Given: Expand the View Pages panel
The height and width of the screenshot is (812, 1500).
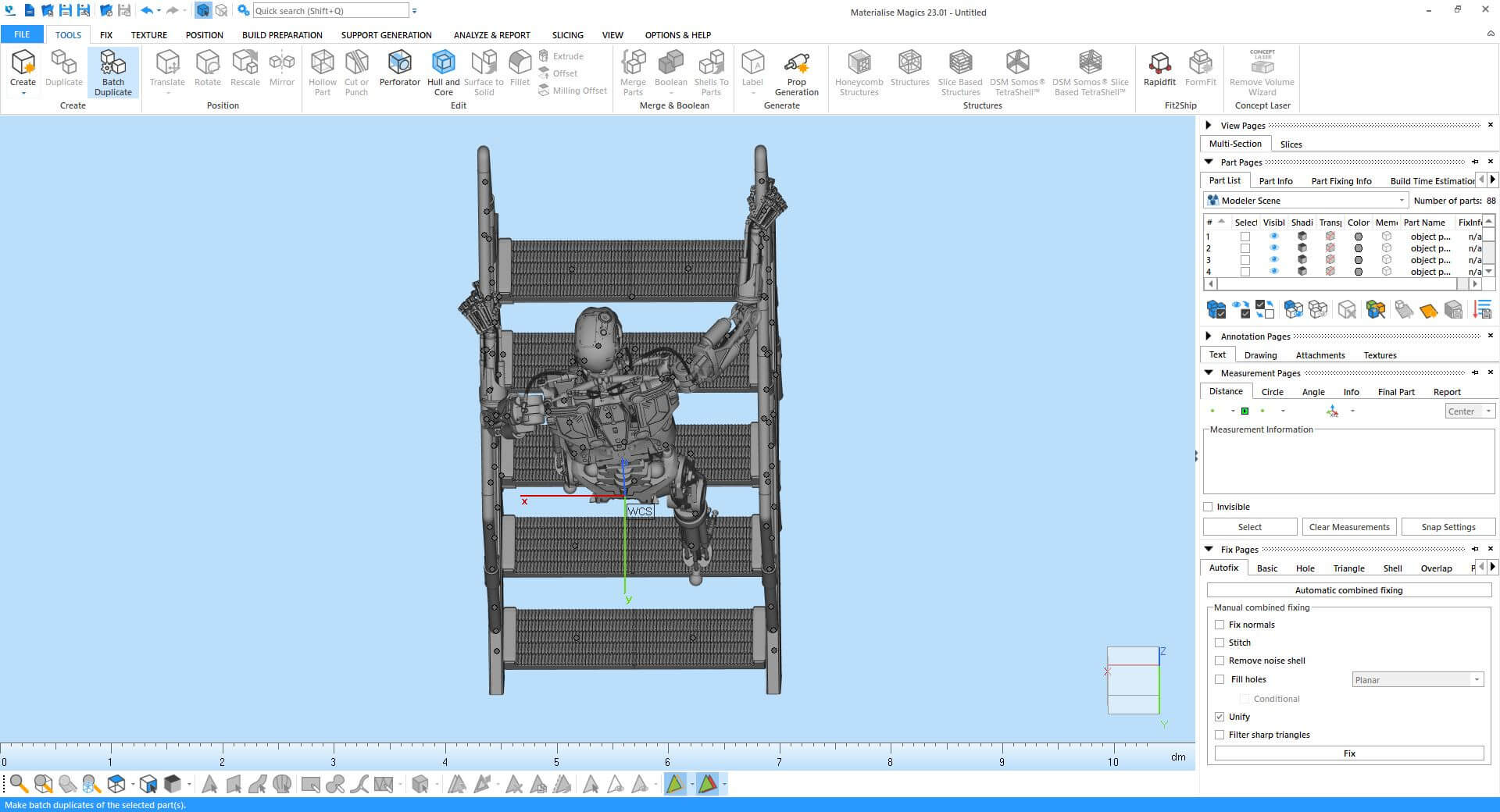Looking at the screenshot, I should [1209, 125].
